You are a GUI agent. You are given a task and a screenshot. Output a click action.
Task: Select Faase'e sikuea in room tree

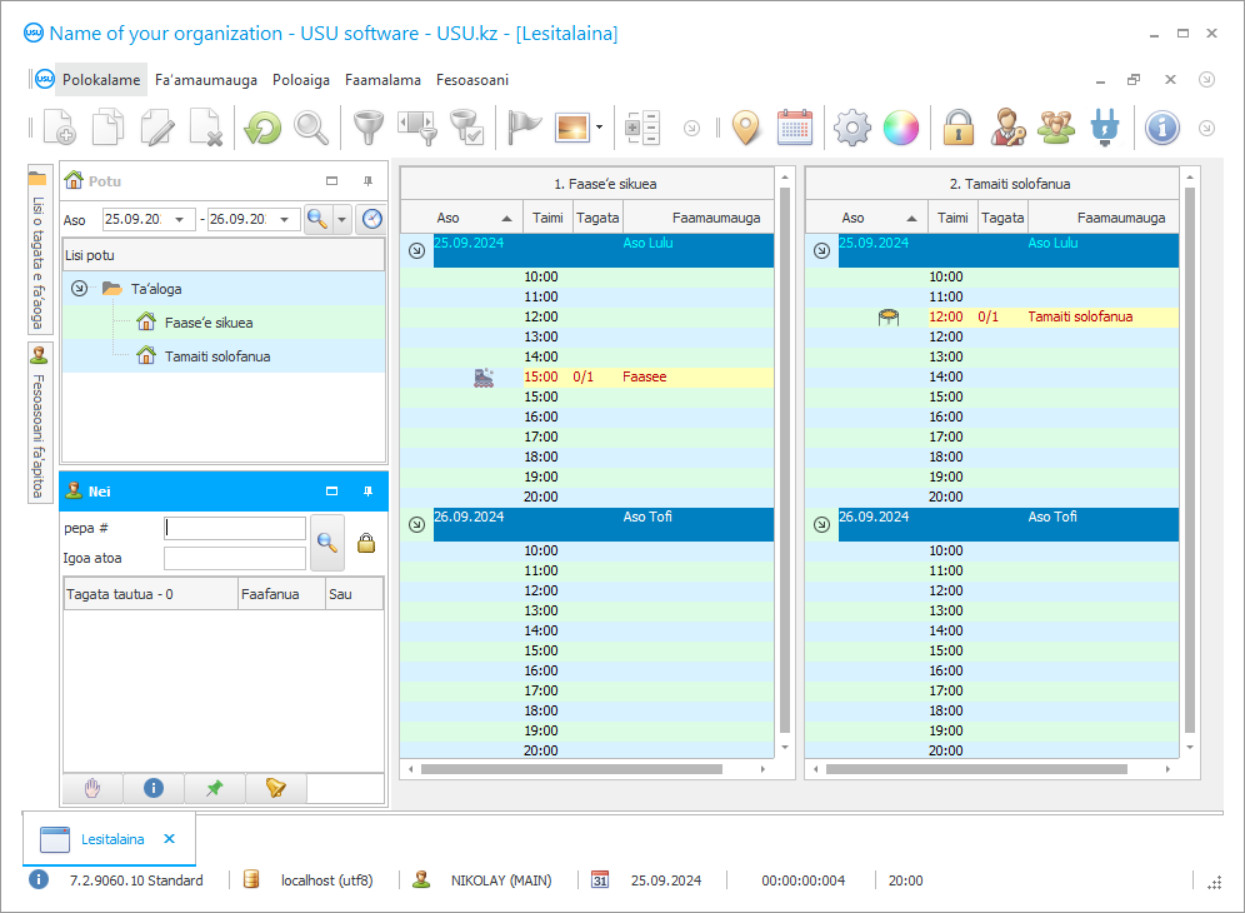[x=209, y=323]
